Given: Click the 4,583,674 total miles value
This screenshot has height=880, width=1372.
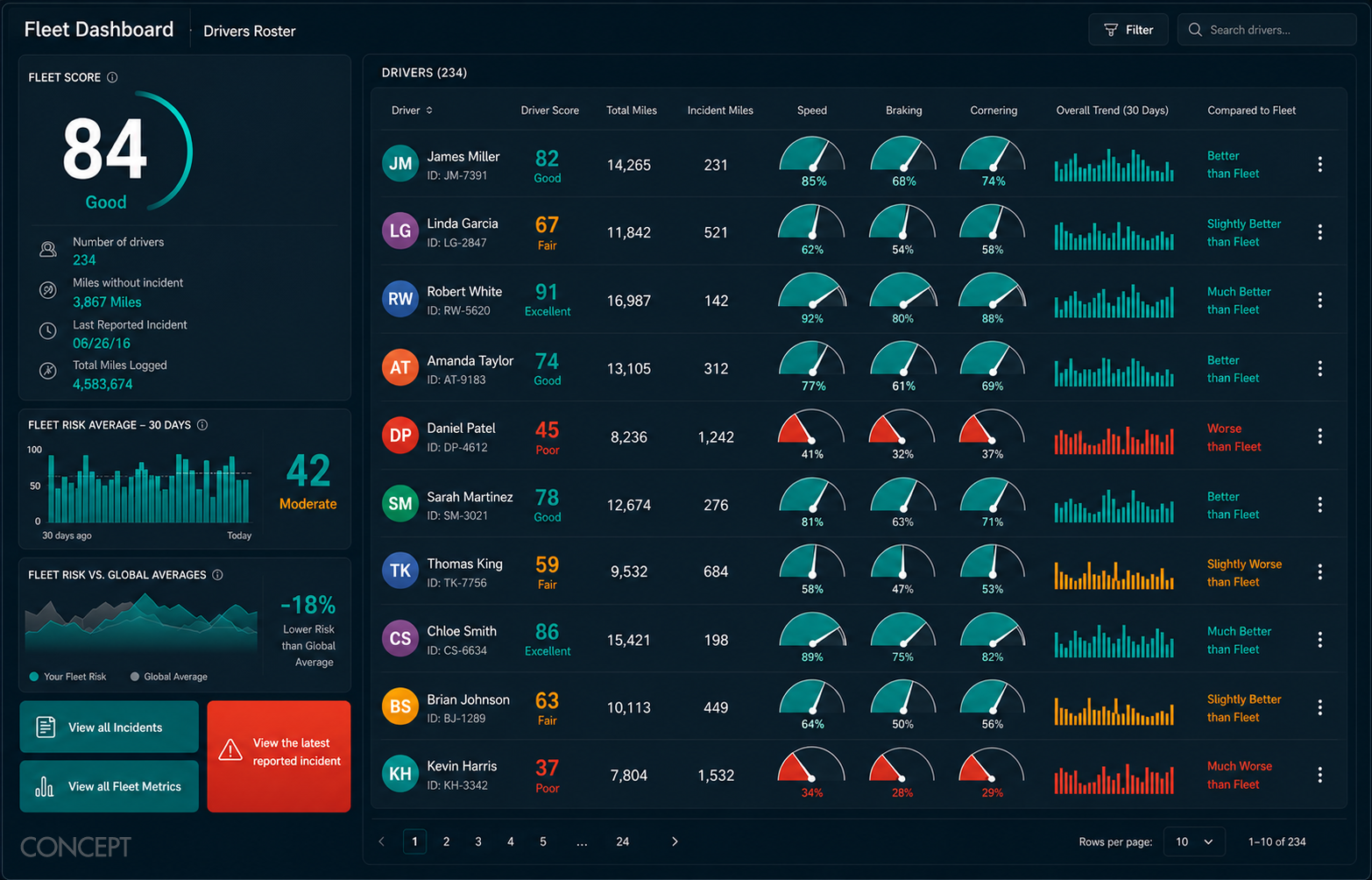Looking at the screenshot, I should [x=103, y=384].
